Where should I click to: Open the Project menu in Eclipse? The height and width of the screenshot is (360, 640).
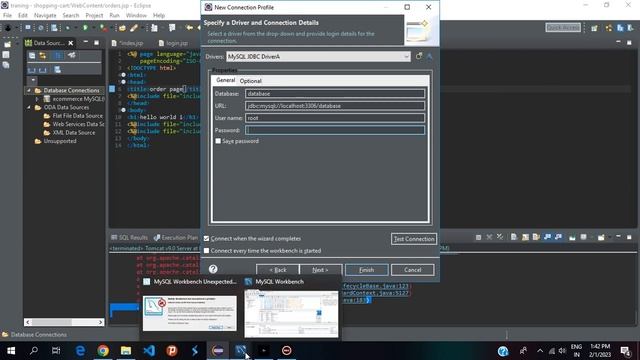[94, 15]
